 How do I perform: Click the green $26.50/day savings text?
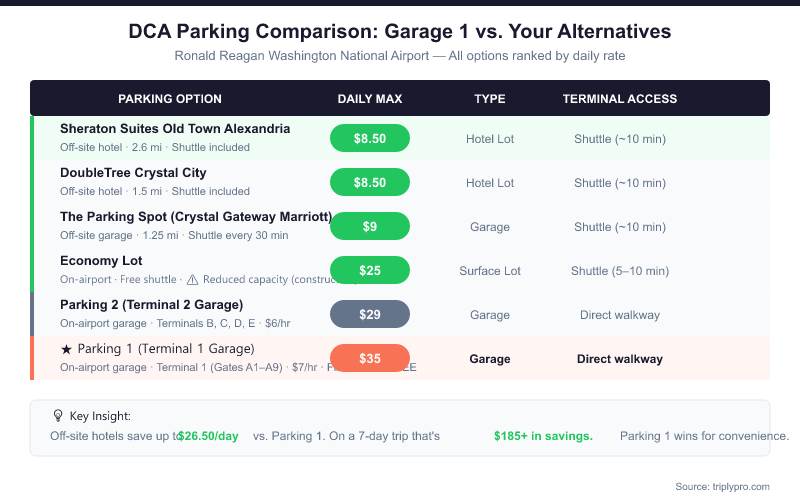click(x=208, y=436)
